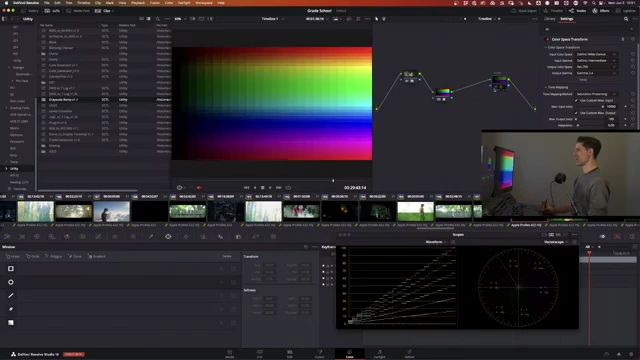Open the Input Gamma dropdown
This screenshot has height=360, width=640.
click(x=596, y=60)
